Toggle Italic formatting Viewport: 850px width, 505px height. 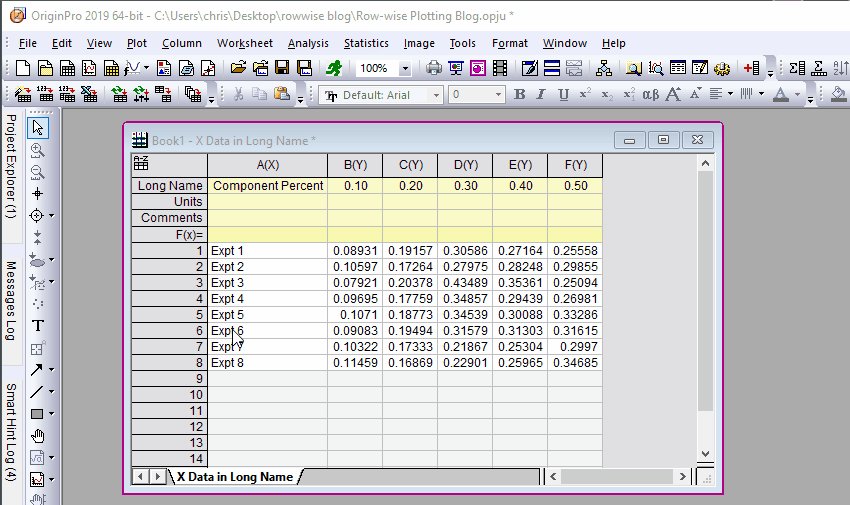540,94
